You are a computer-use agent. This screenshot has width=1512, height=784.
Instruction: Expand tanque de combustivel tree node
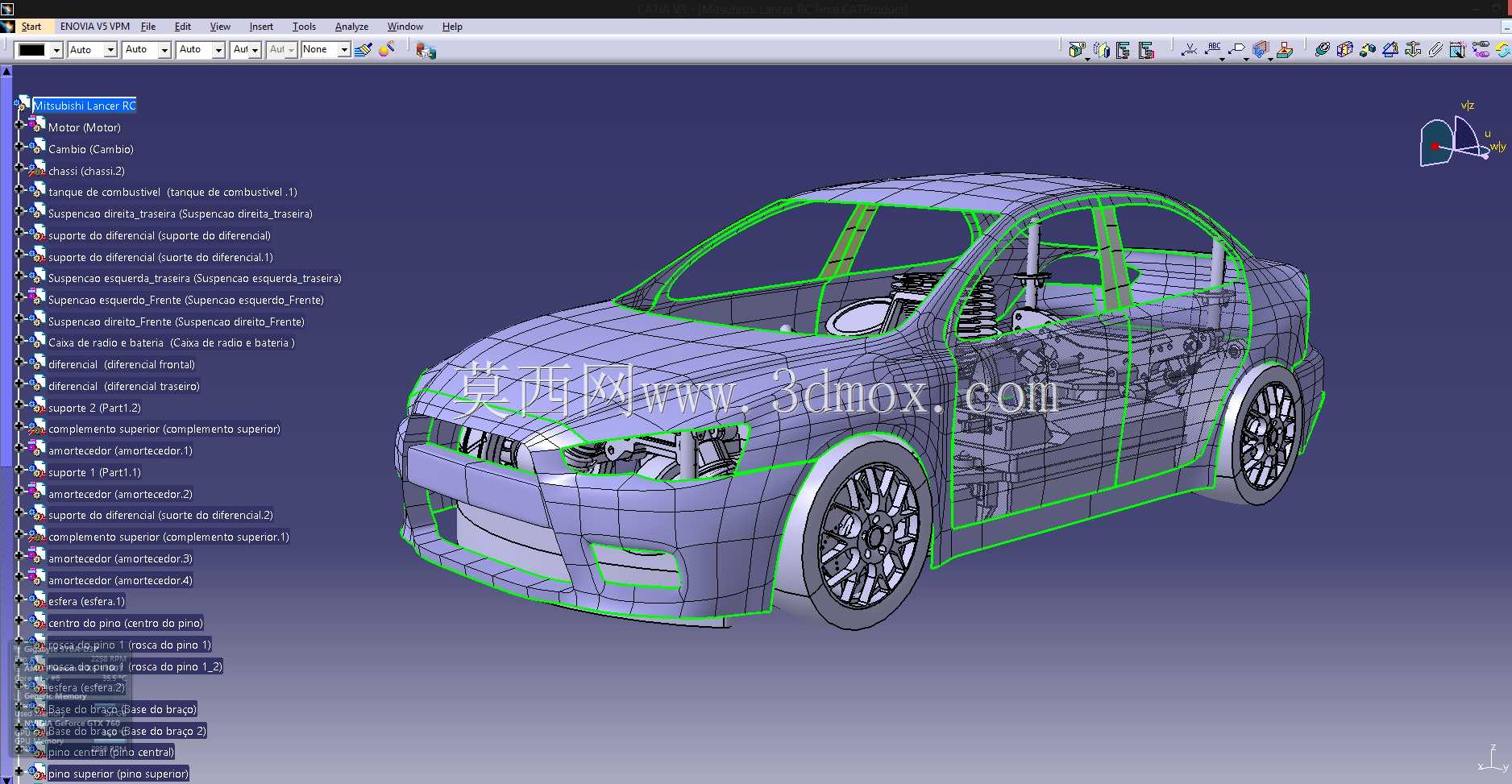coord(19,190)
